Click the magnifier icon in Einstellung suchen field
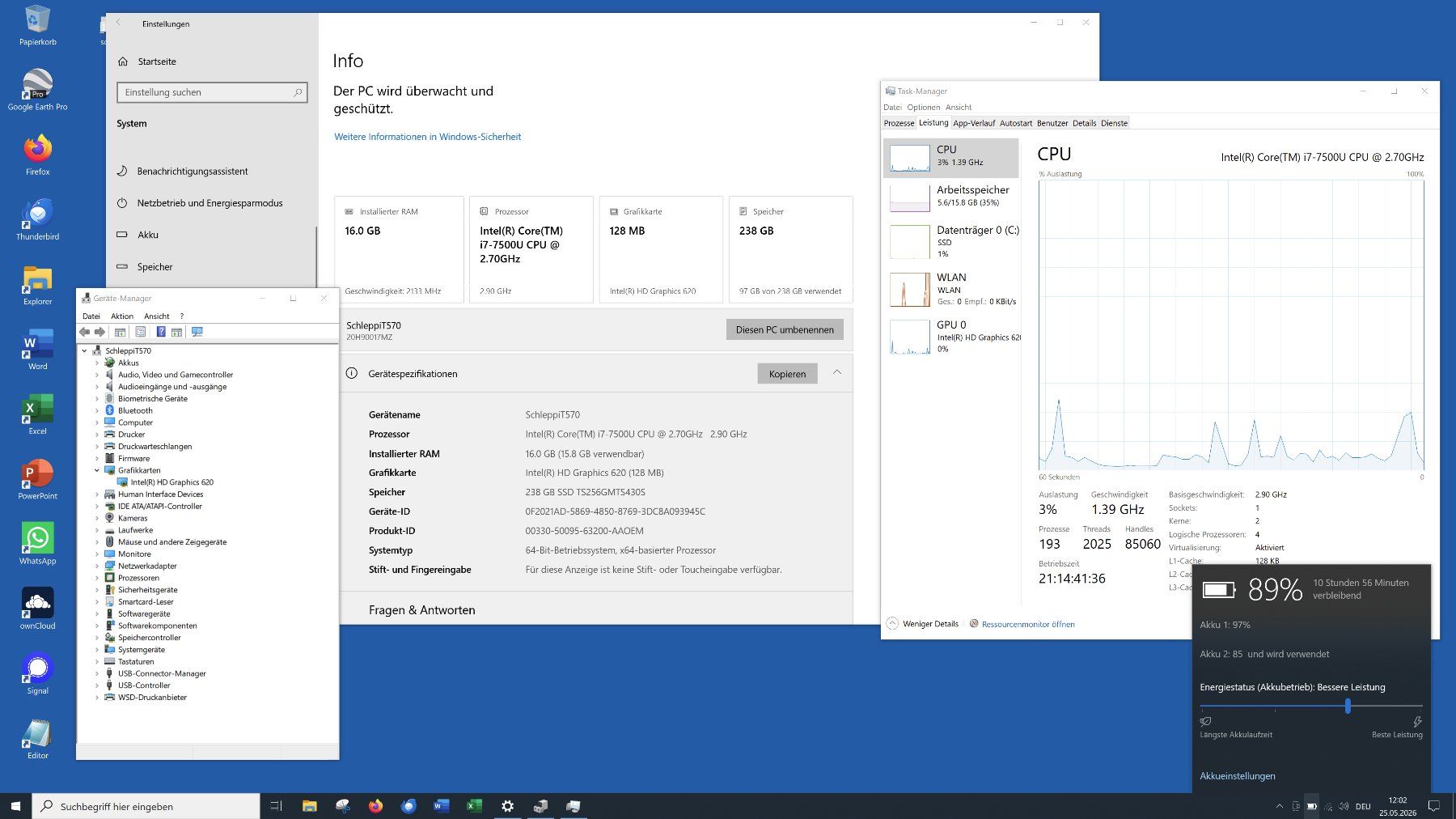1456x819 pixels. click(x=298, y=92)
